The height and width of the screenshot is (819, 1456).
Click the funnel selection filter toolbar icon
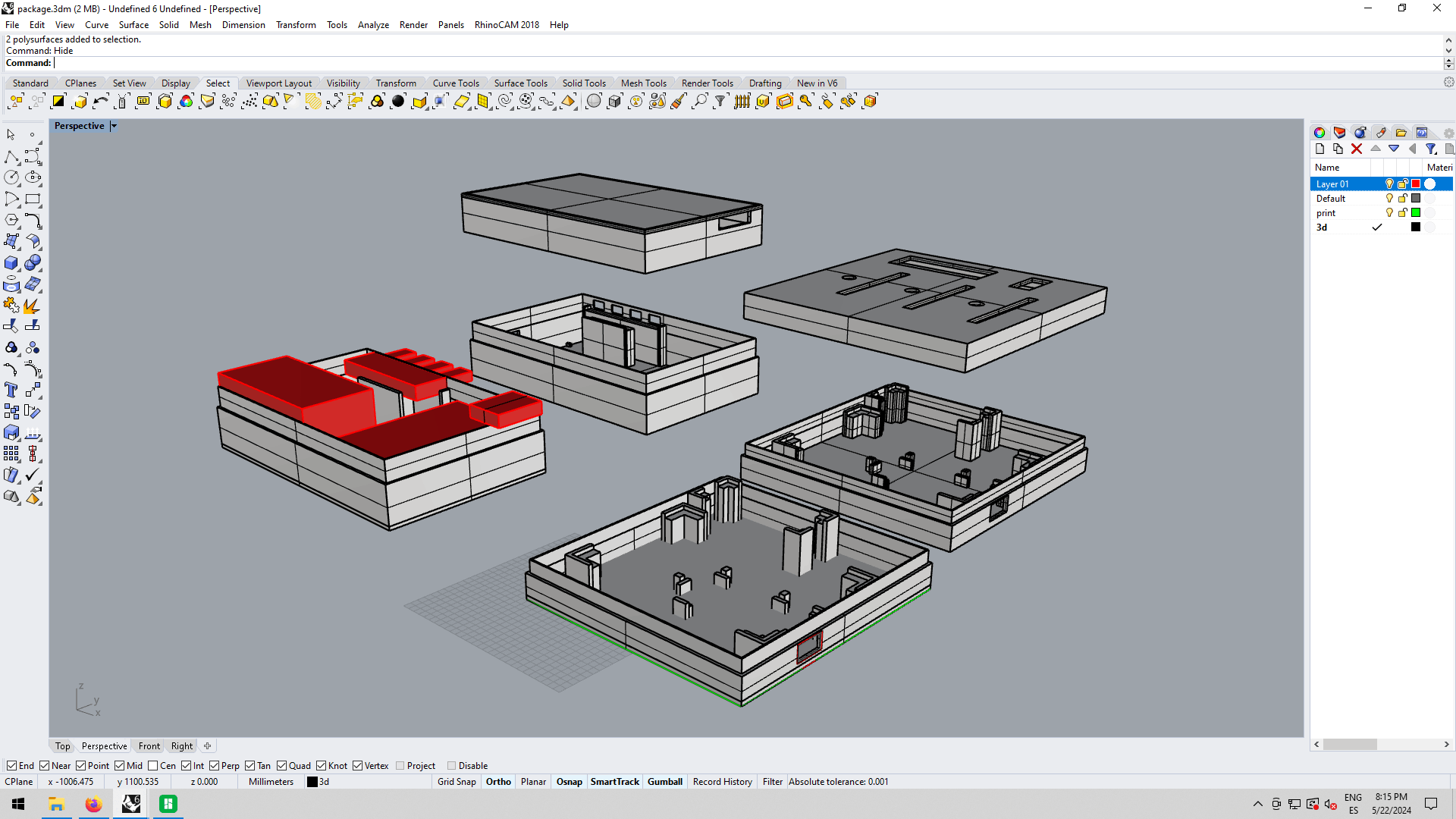coord(720,102)
